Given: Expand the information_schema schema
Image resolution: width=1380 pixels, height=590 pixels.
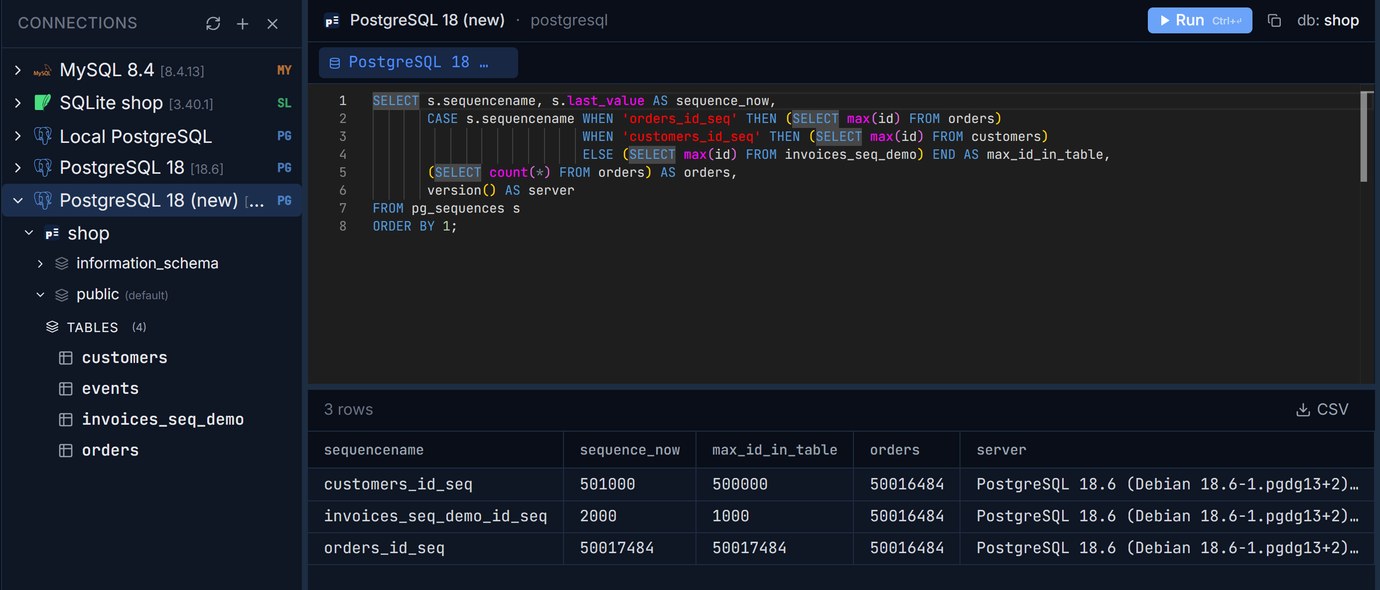Looking at the screenshot, I should (40, 263).
